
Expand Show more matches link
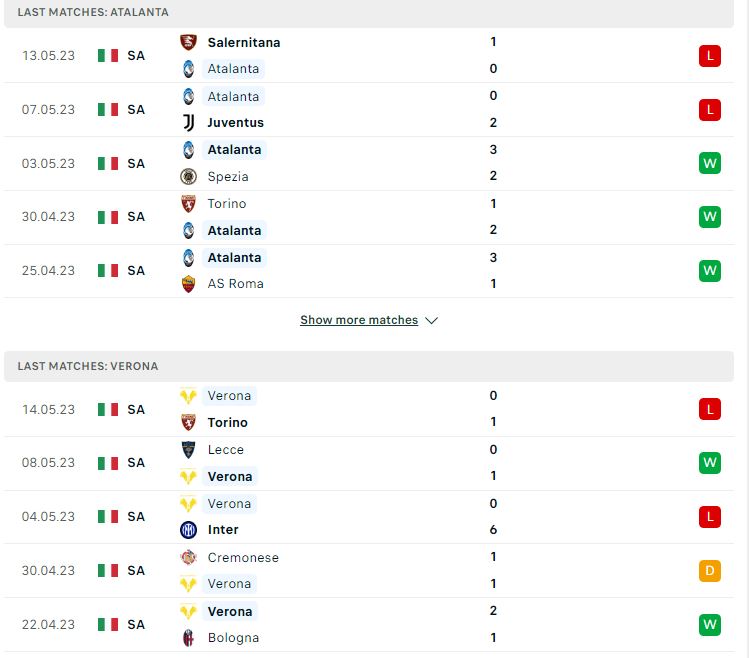click(359, 320)
